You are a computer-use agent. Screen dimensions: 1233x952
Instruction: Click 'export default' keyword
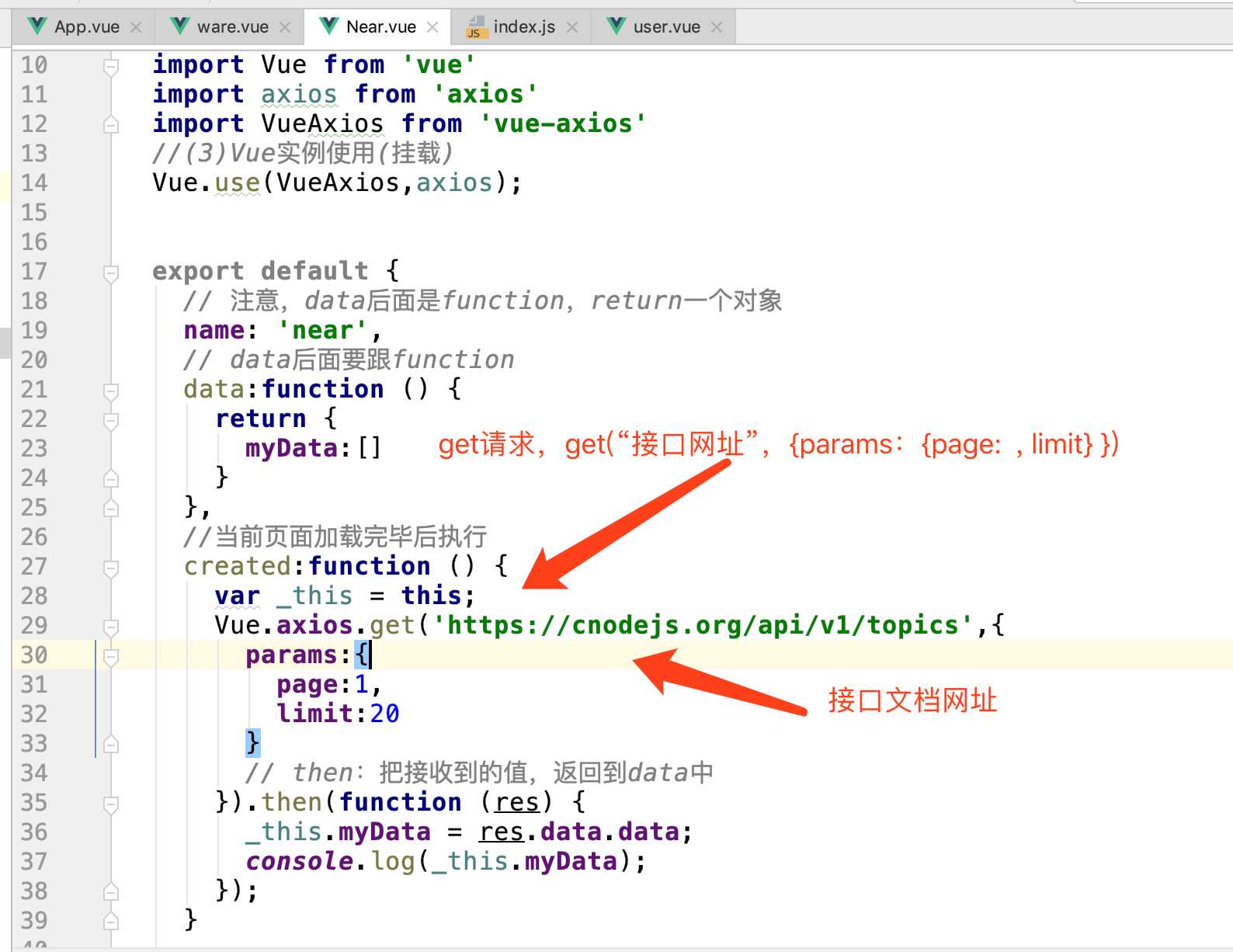(x=260, y=271)
